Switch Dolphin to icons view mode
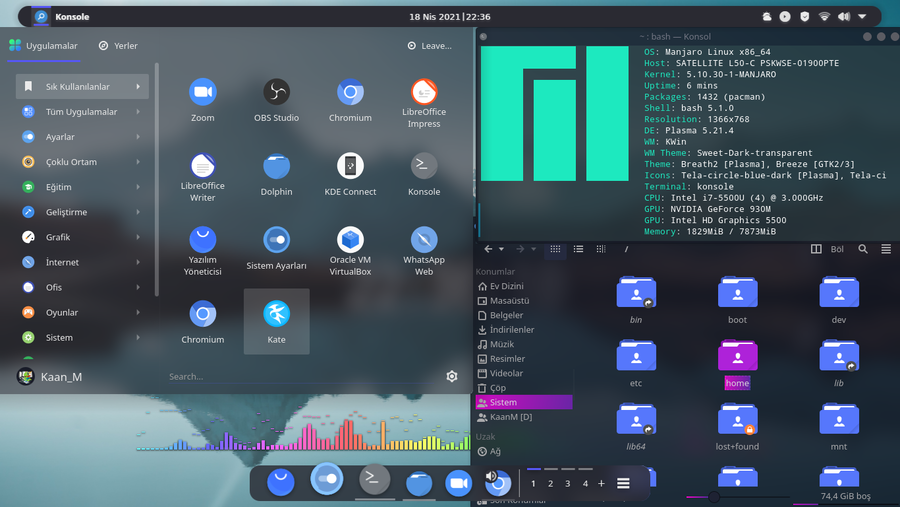The image size is (900, 507). coord(555,249)
